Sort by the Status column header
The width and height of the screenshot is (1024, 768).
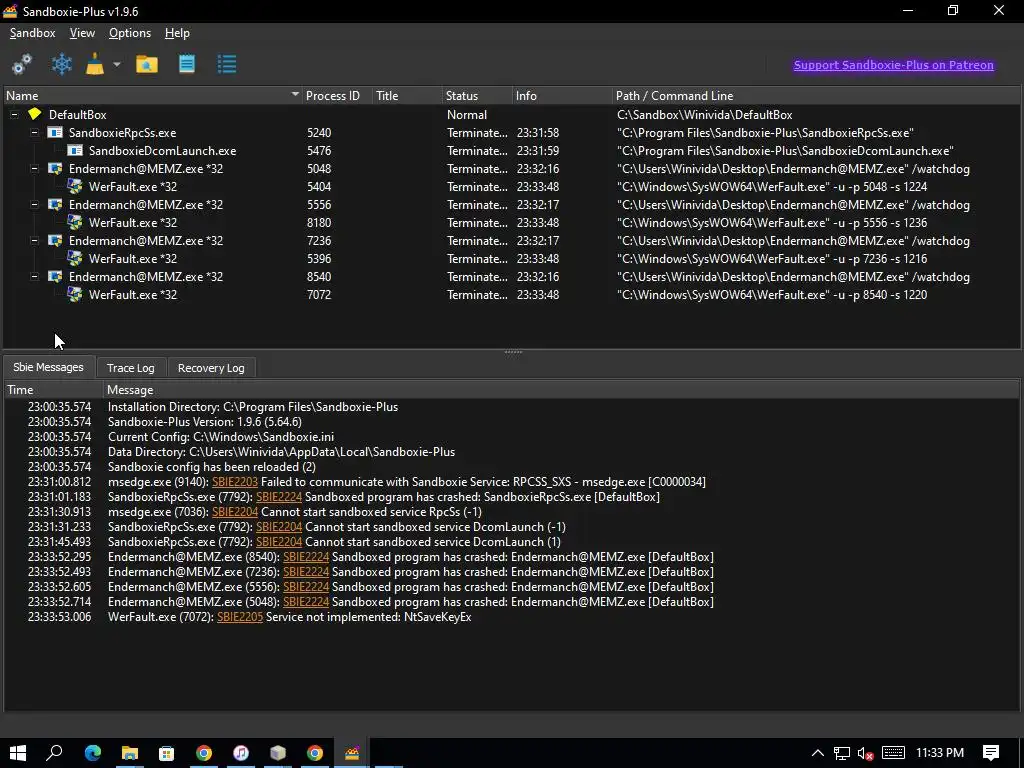click(477, 95)
